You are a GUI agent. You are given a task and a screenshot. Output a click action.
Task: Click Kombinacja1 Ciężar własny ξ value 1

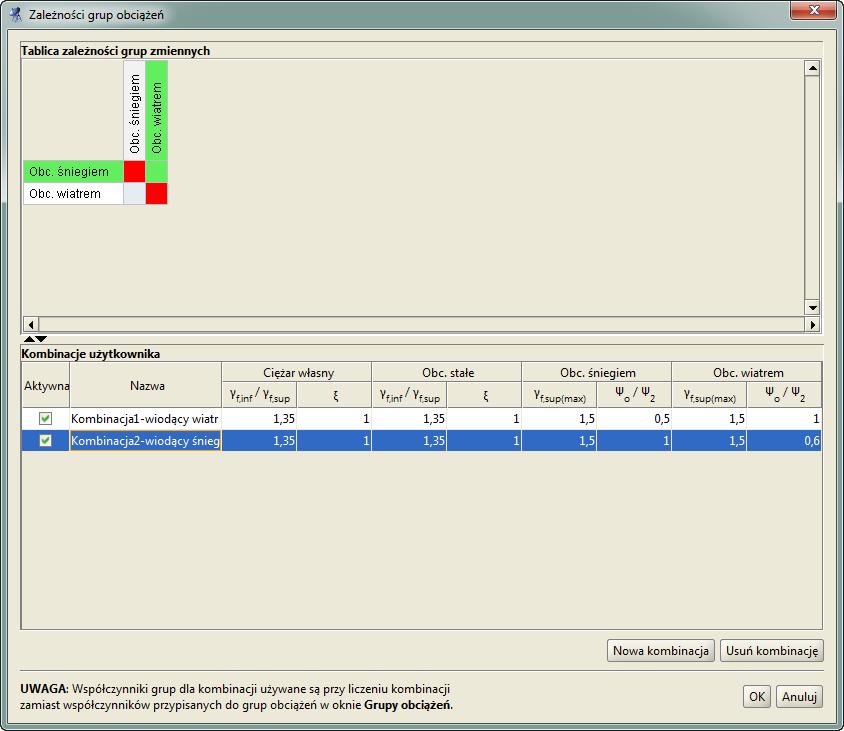coord(334,418)
